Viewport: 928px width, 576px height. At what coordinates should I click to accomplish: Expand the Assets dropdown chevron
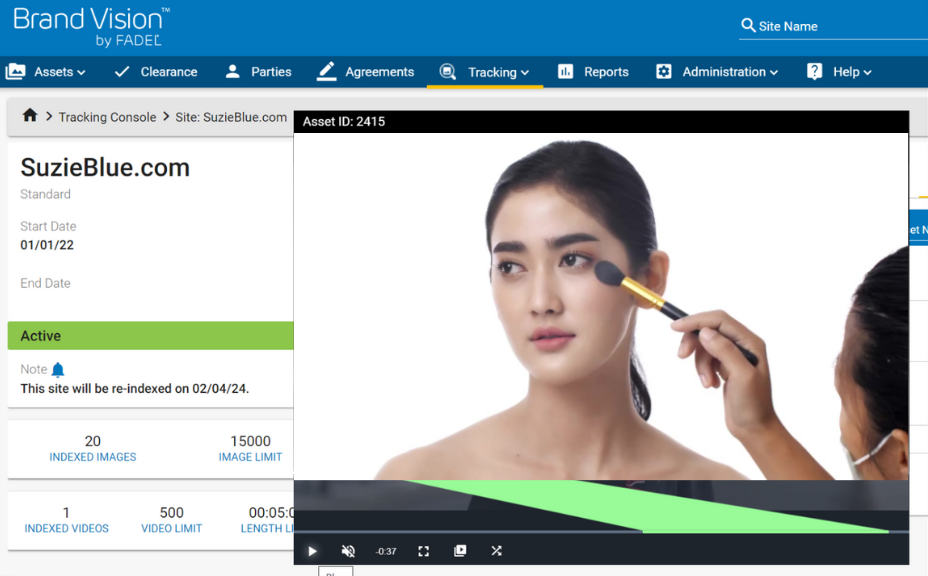pyautogui.click(x=82, y=73)
